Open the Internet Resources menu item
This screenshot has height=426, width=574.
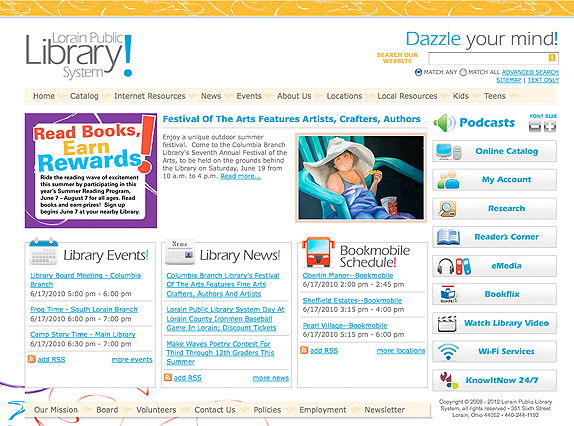click(150, 96)
